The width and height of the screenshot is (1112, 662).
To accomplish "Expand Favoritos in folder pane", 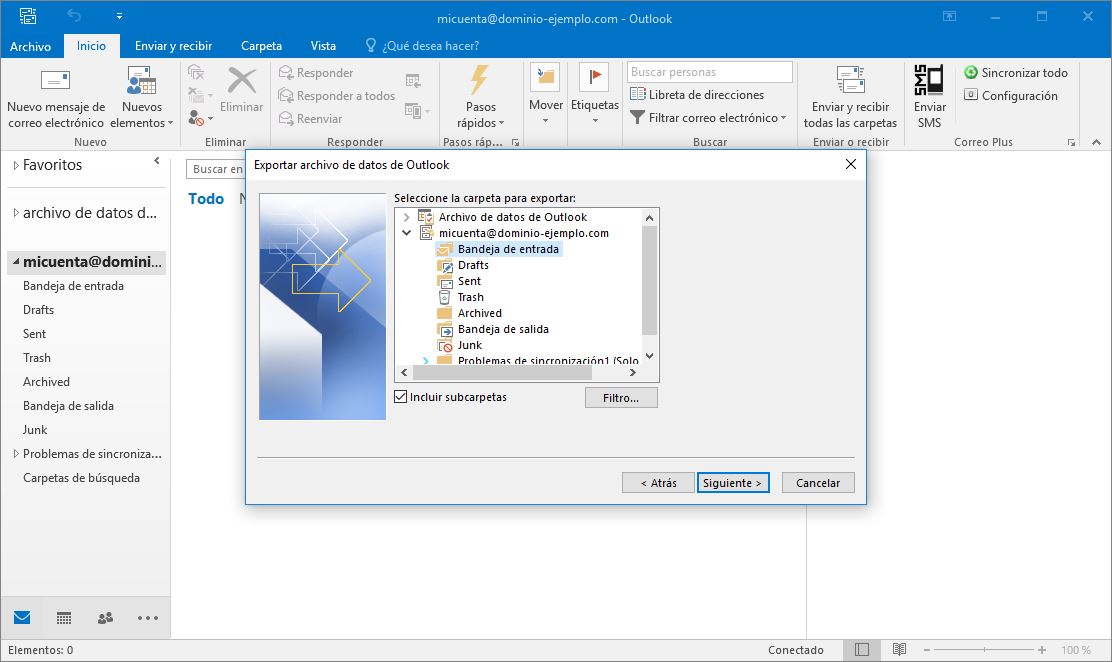I will point(16,165).
